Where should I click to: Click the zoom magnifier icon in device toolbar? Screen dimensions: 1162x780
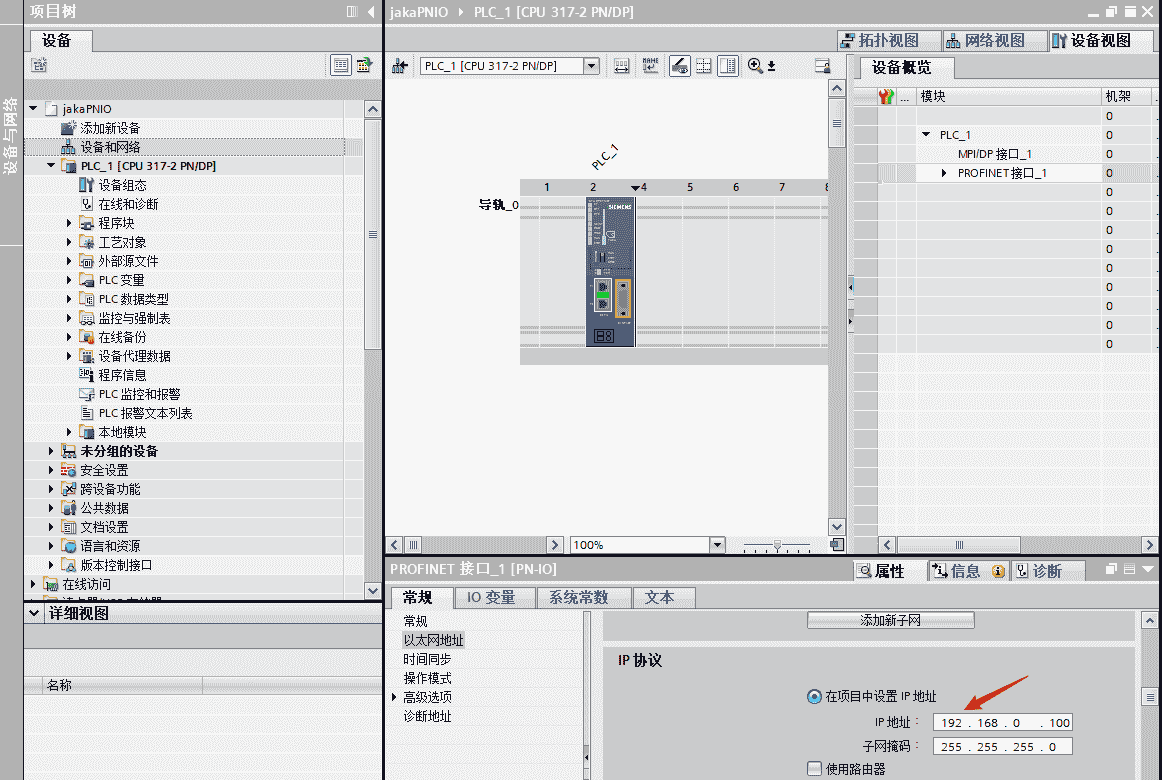(x=755, y=66)
